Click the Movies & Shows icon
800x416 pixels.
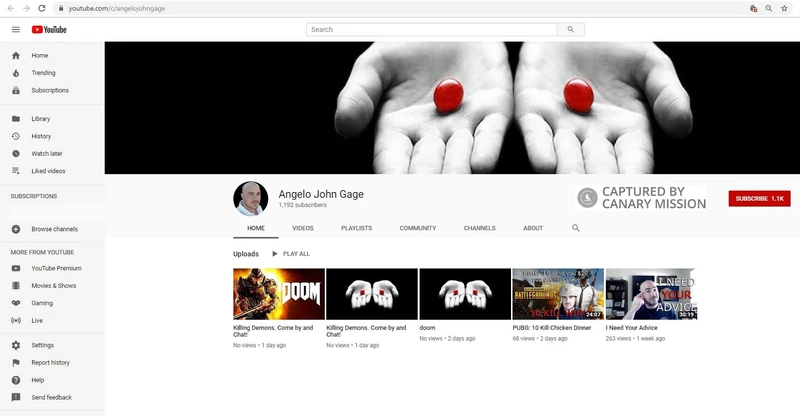point(16,286)
